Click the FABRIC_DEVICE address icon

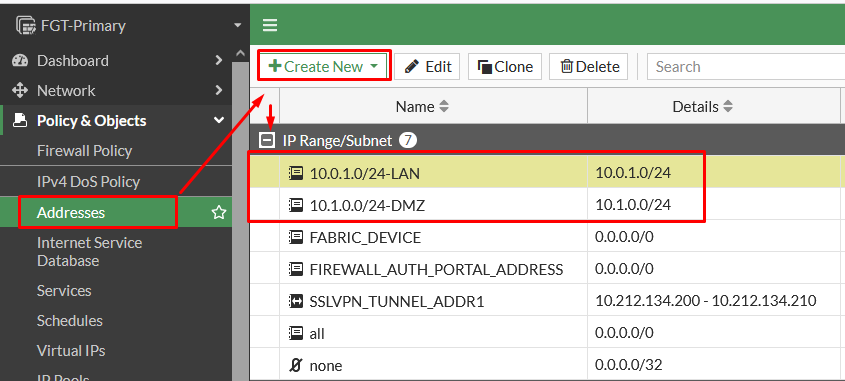296,237
